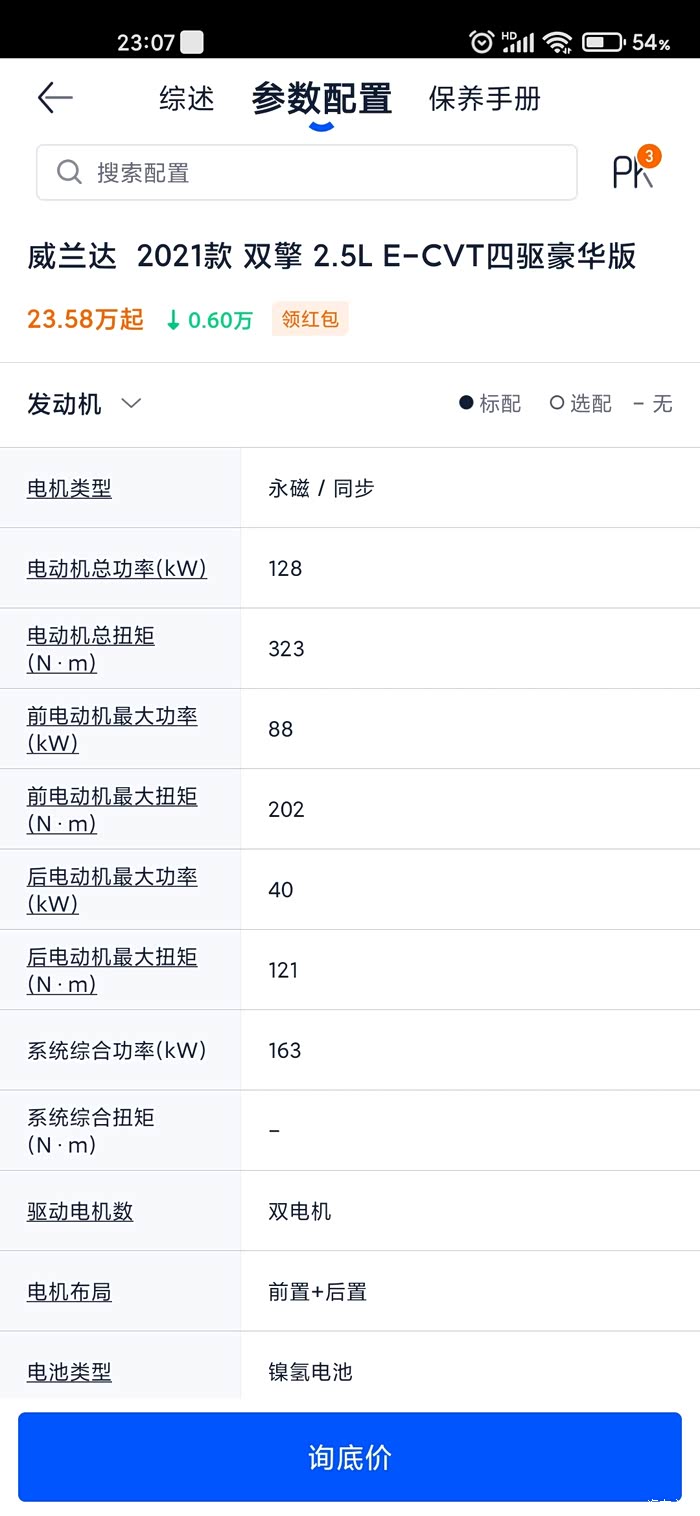Tap the 询底价 button
This screenshot has height=1516, width=700.
point(350,1457)
